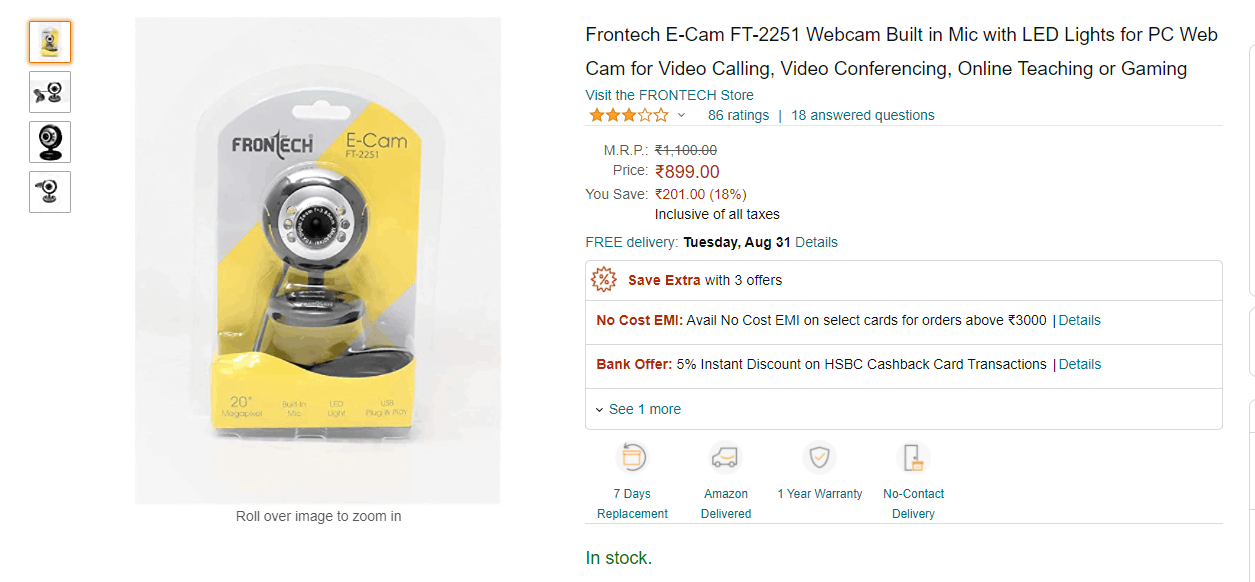Click the 1 Year Warranty shield icon

tap(819, 458)
